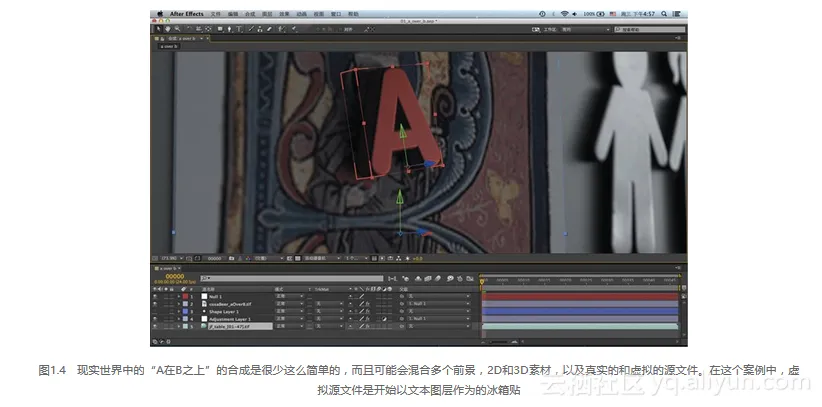Open the 编辑 menu

point(233,14)
